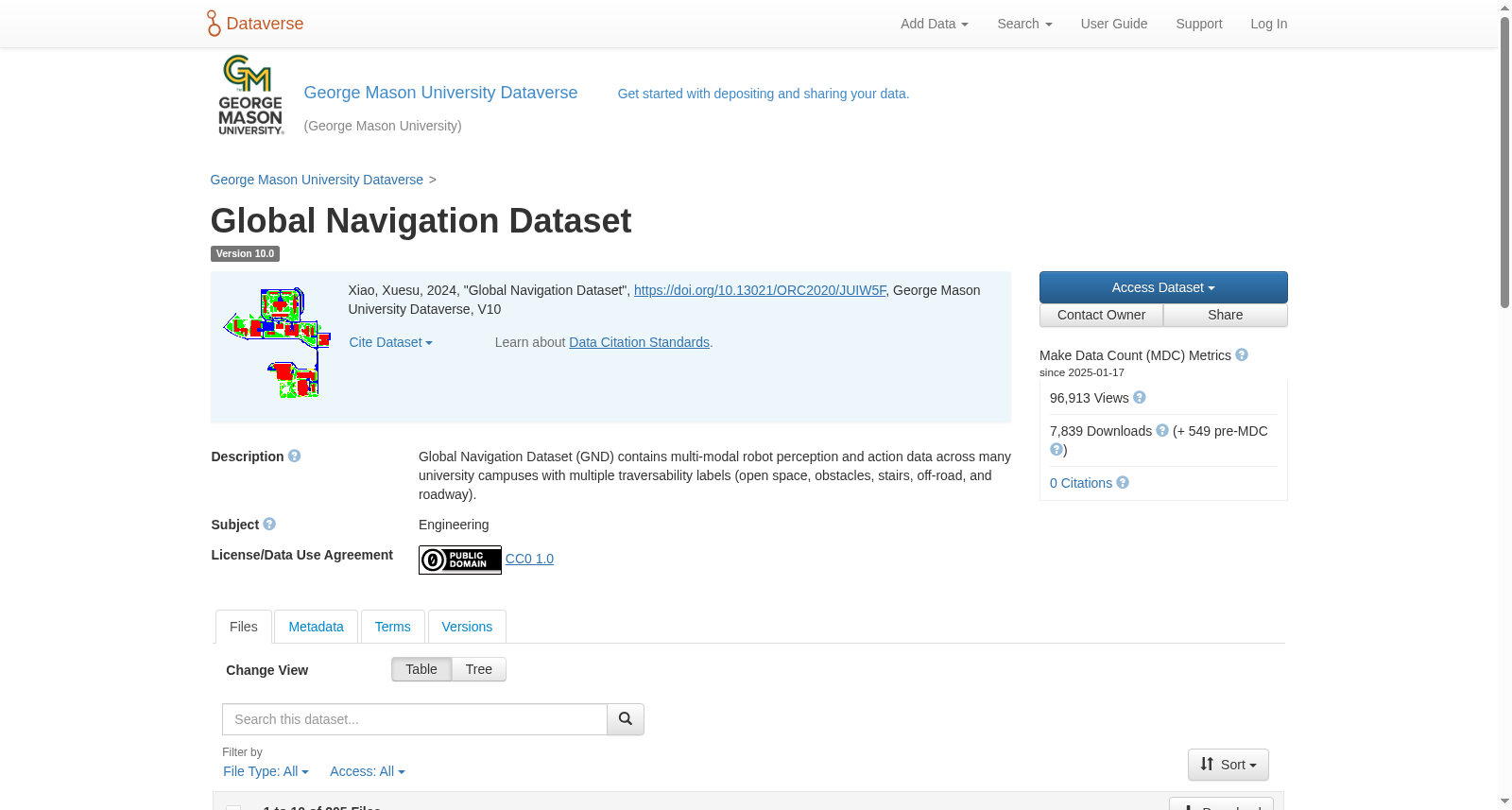Click the help icon next to 96,913 Views
Image resolution: width=1512 pixels, height=810 pixels.
point(1140,397)
